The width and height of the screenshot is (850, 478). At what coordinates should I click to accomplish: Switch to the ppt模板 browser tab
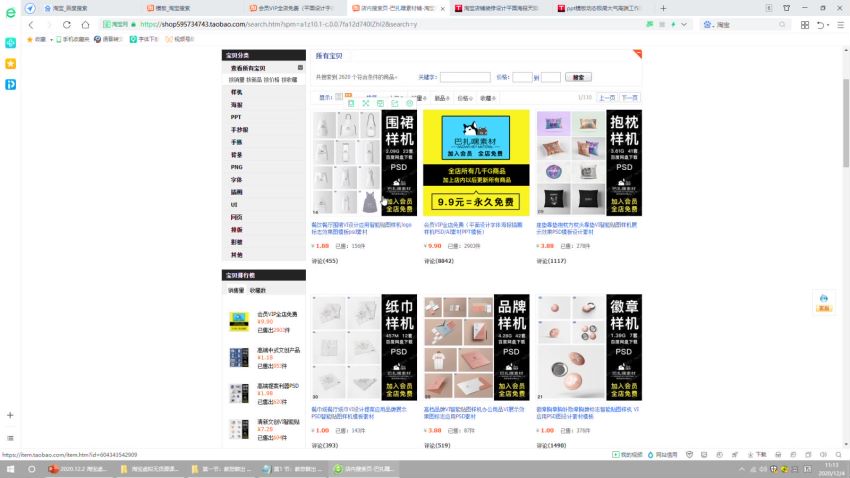click(601, 8)
